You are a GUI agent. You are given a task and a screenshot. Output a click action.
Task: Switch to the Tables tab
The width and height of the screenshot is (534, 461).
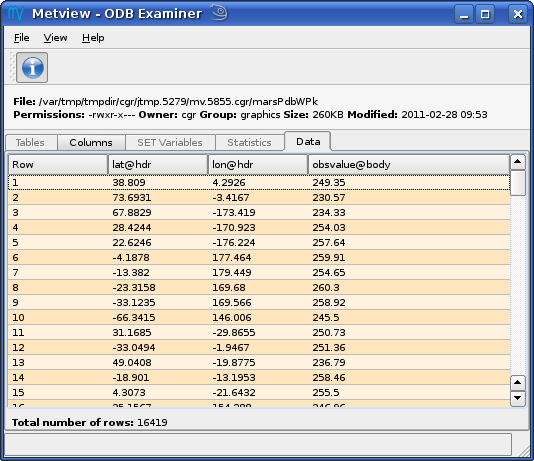[31, 142]
